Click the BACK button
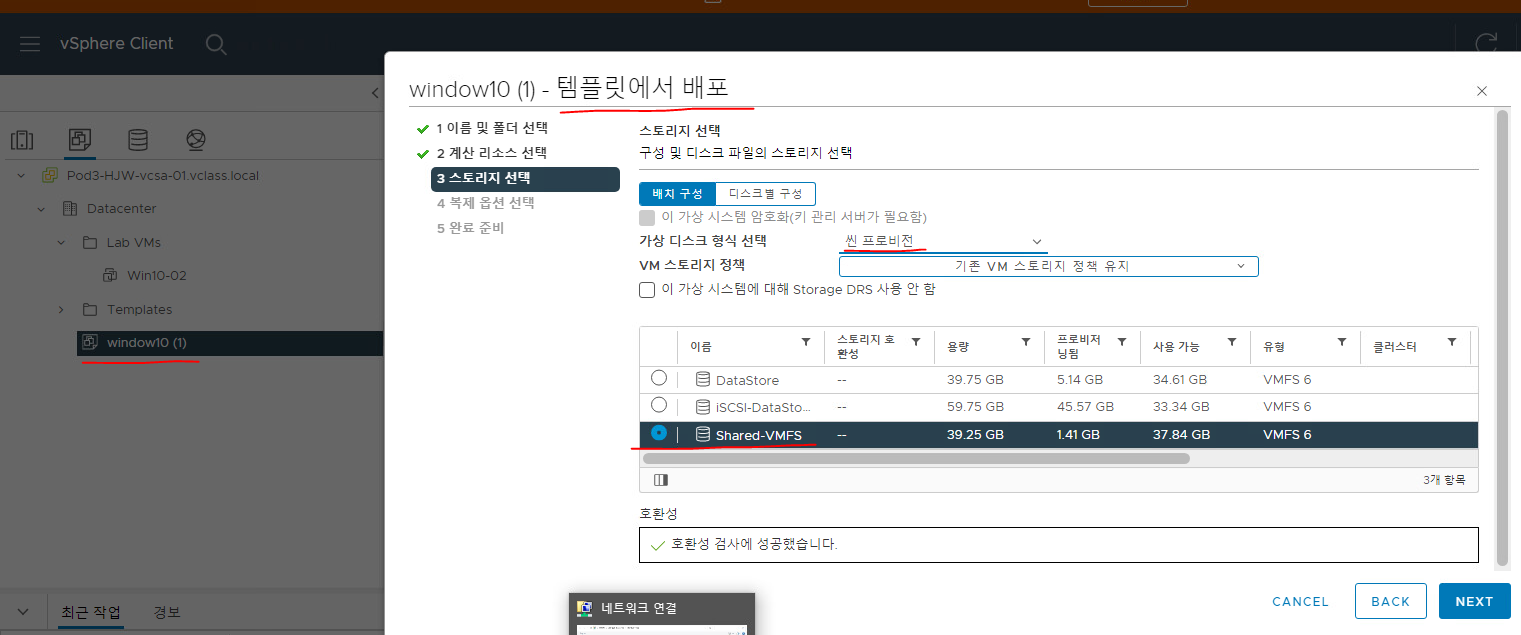Image resolution: width=1521 pixels, height=635 pixels. click(x=1390, y=601)
